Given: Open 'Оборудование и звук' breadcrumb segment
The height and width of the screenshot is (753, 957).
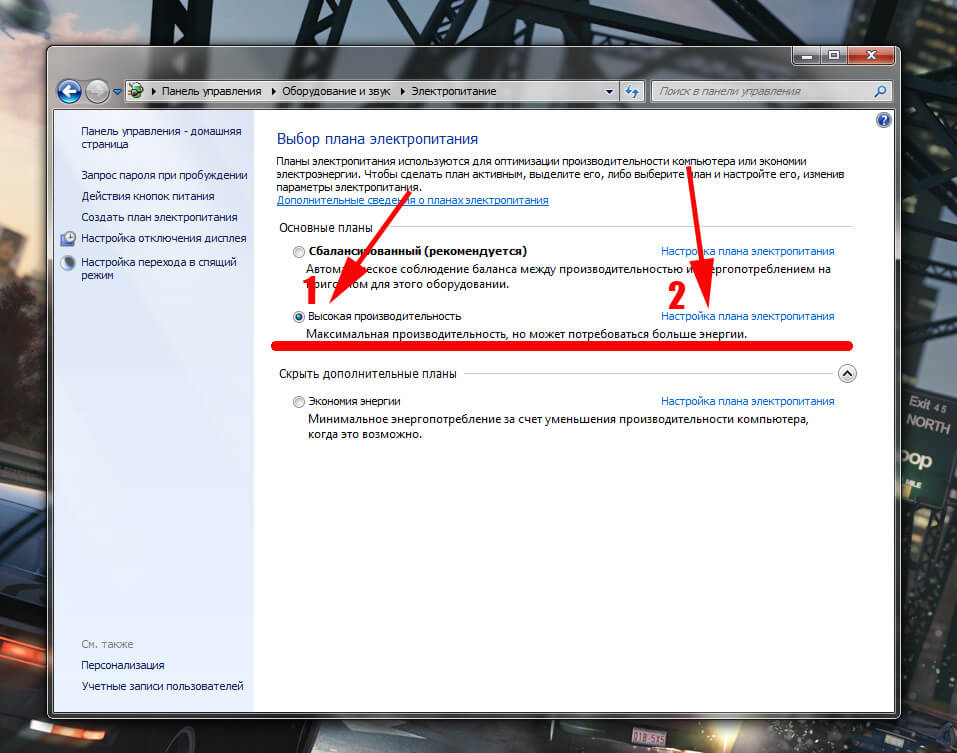Looking at the screenshot, I should 336,92.
